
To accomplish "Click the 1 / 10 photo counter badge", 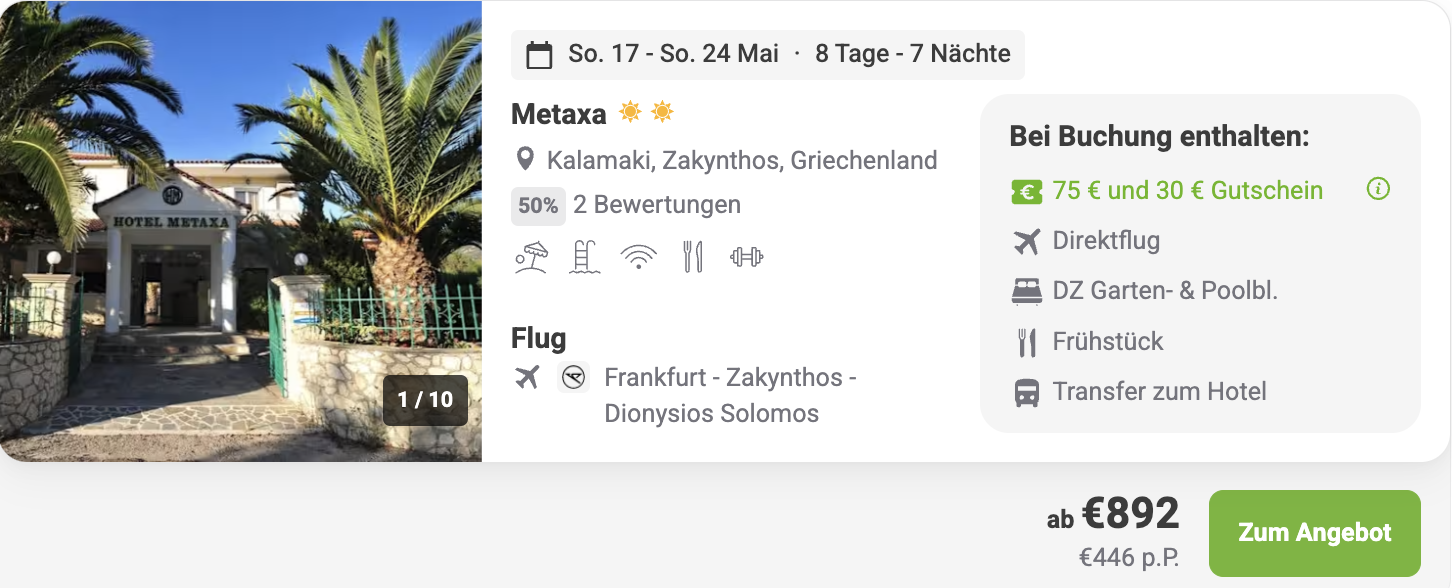I will 425,400.
